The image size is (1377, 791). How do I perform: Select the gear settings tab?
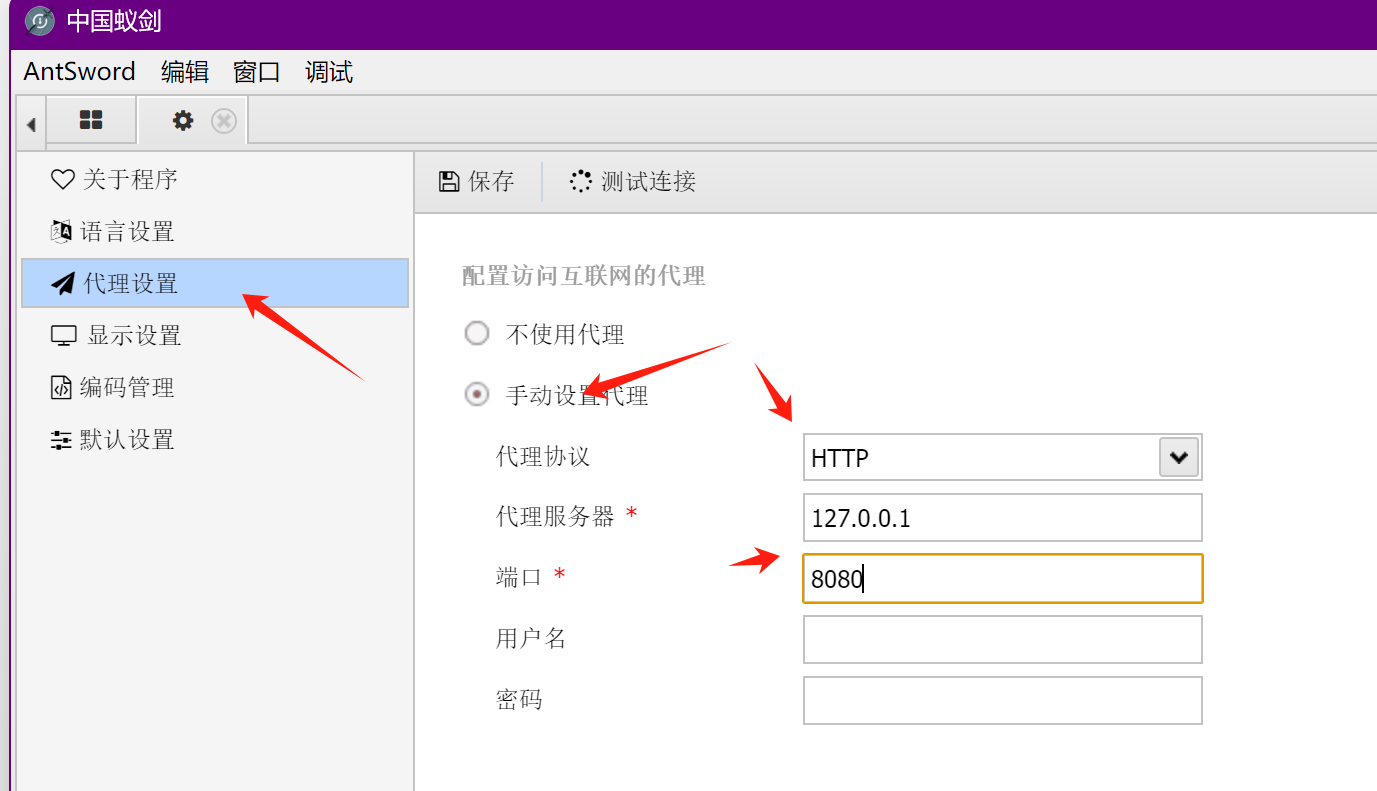coord(183,121)
